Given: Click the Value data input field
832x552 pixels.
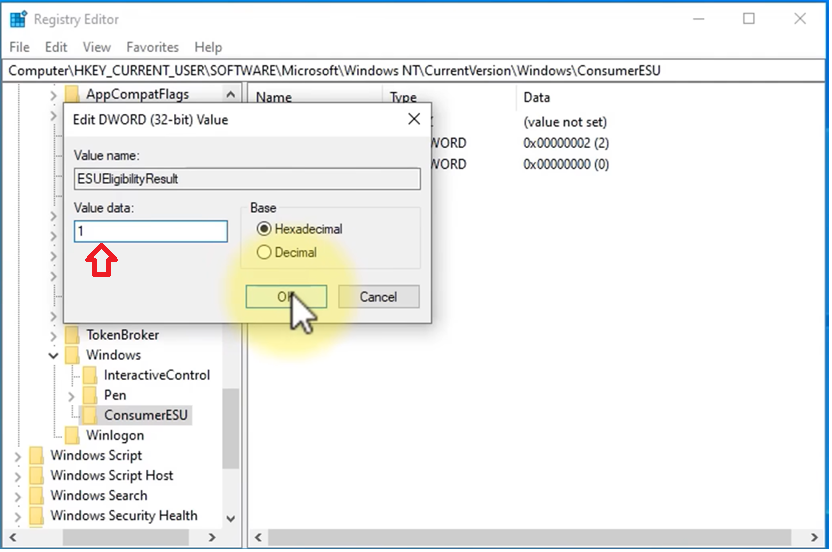Looking at the screenshot, I should click(x=151, y=231).
